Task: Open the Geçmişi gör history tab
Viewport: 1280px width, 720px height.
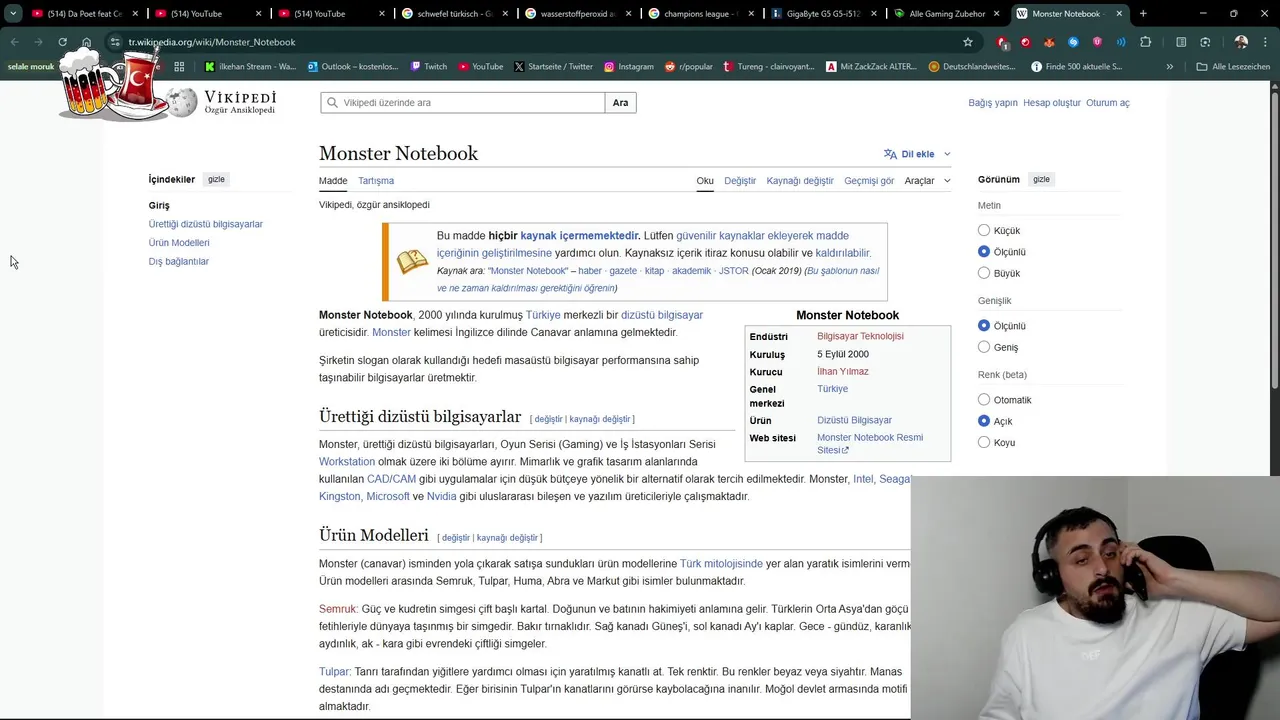Action: point(869,181)
